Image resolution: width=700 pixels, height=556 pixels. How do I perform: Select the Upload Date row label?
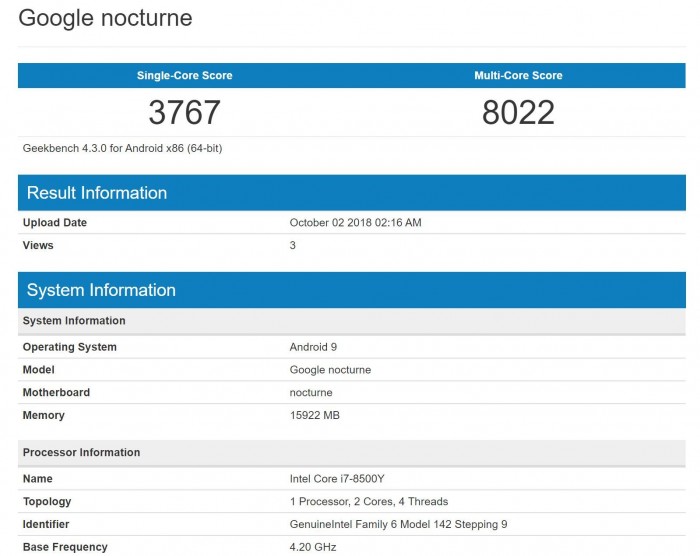tap(55, 222)
